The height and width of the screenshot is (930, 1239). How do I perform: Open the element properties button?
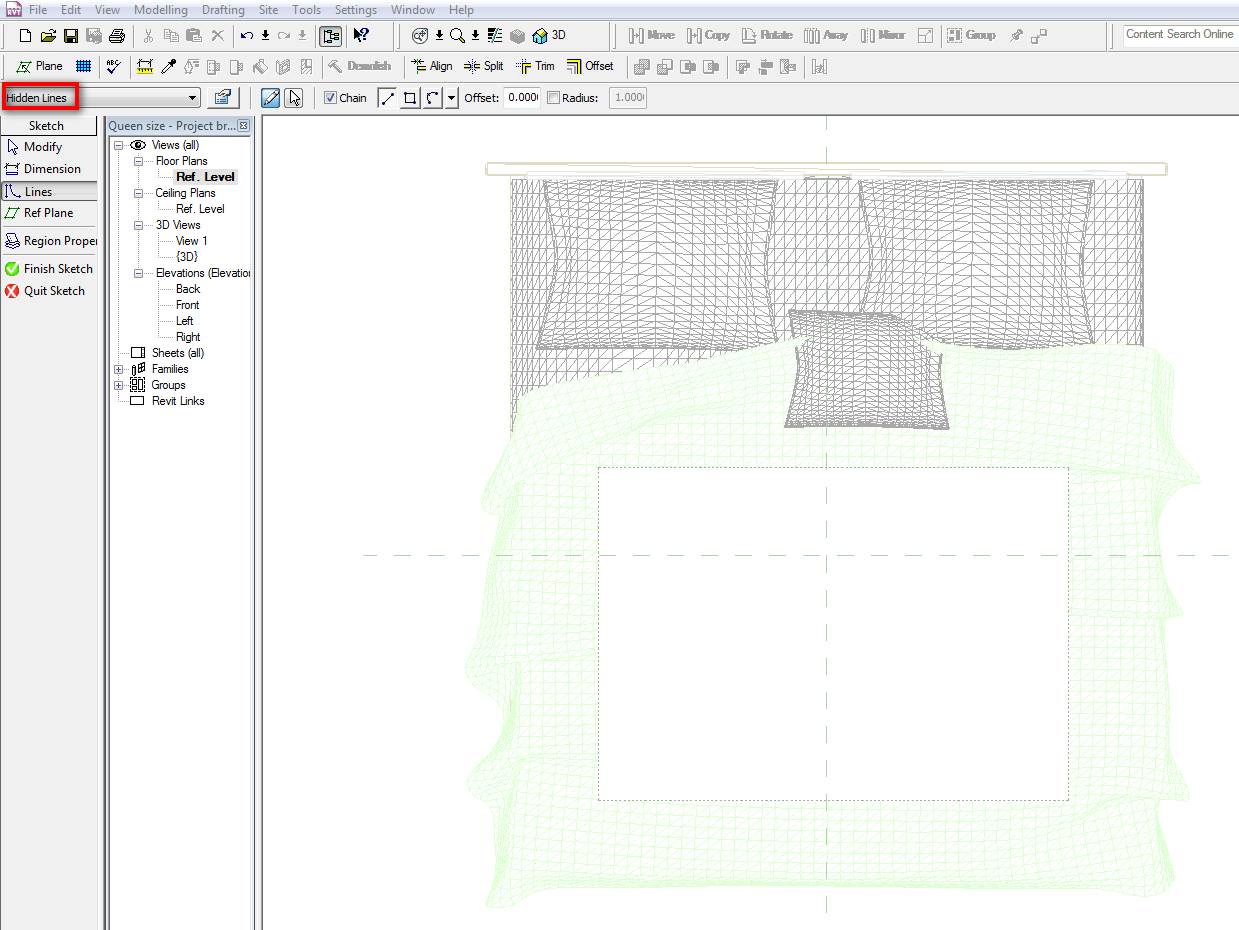(222, 98)
